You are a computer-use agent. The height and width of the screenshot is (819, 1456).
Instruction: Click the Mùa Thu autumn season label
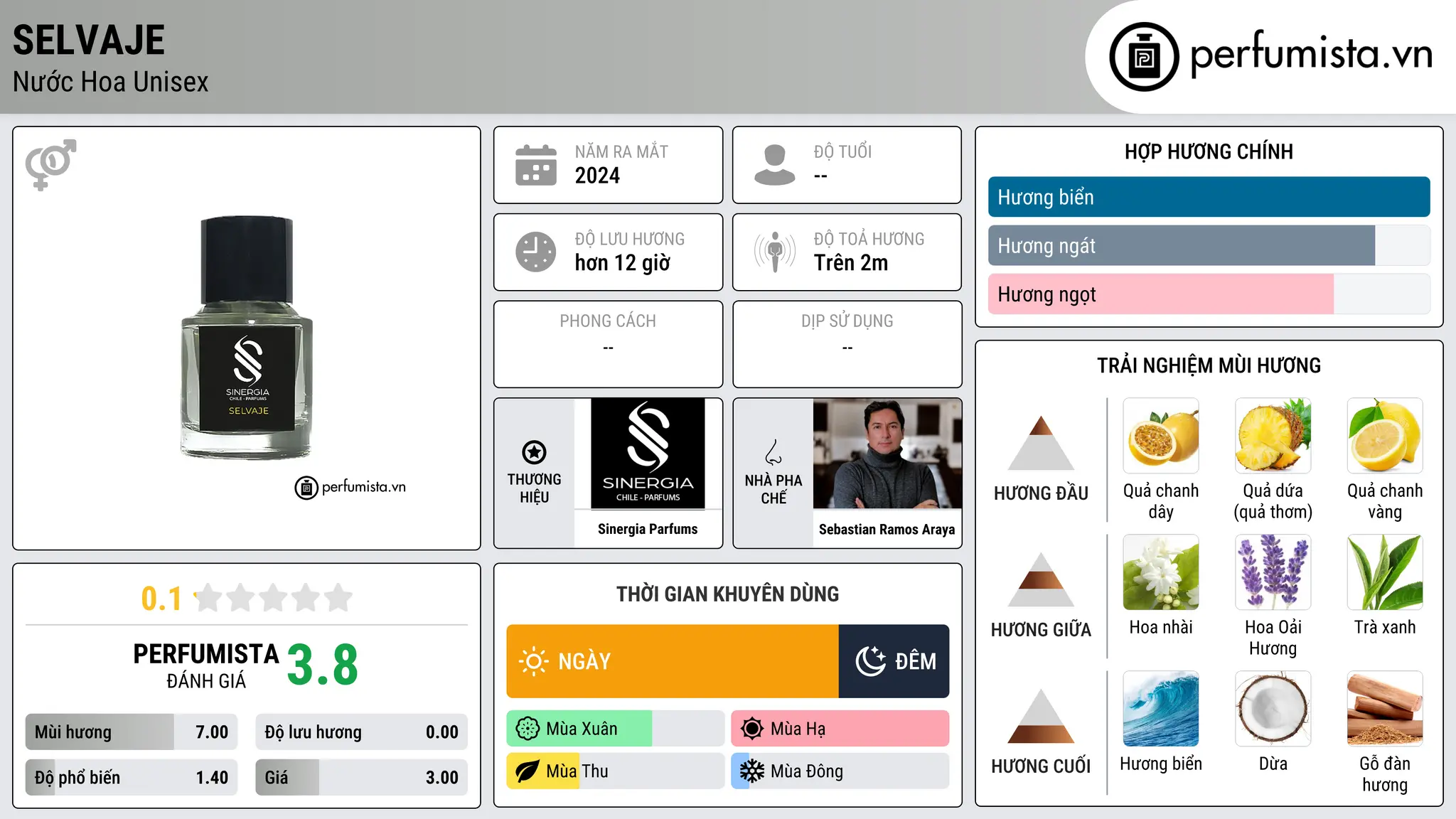577,771
